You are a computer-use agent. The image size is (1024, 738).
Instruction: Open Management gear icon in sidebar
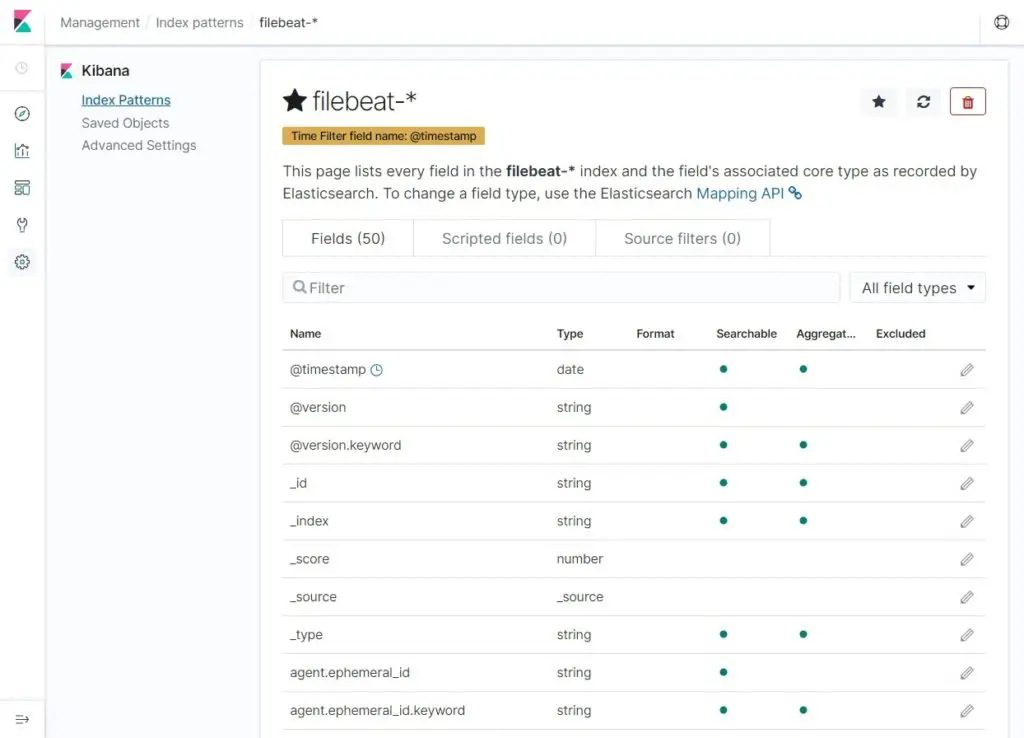pos(22,262)
